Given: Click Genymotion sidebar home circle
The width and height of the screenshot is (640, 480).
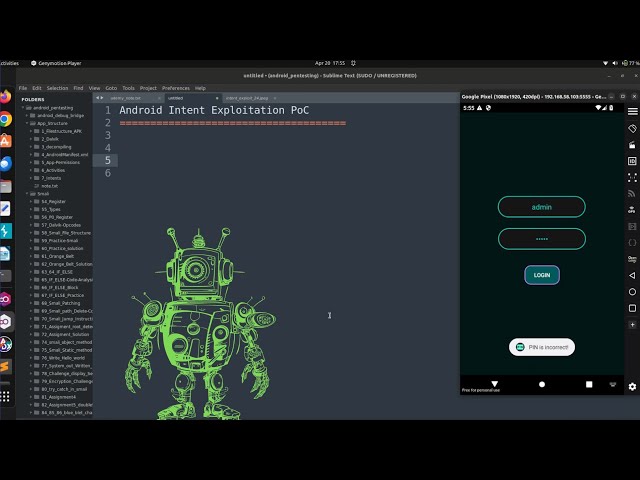Looking at the screenshot, I should click(632, 292).
